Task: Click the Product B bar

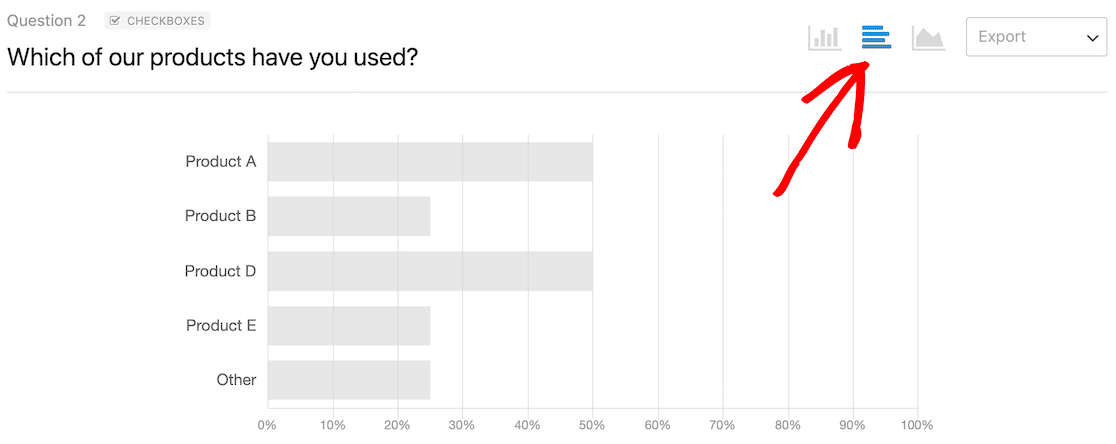Action: pos(349,216)
